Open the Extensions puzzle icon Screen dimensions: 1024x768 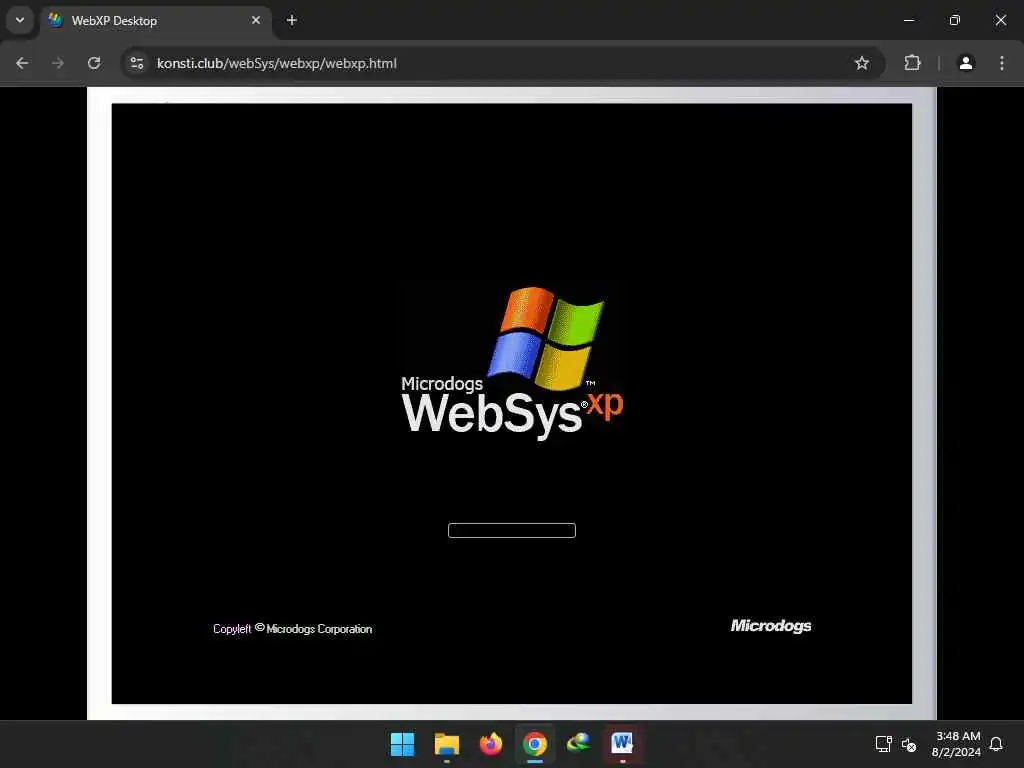[x=912, y=63]
